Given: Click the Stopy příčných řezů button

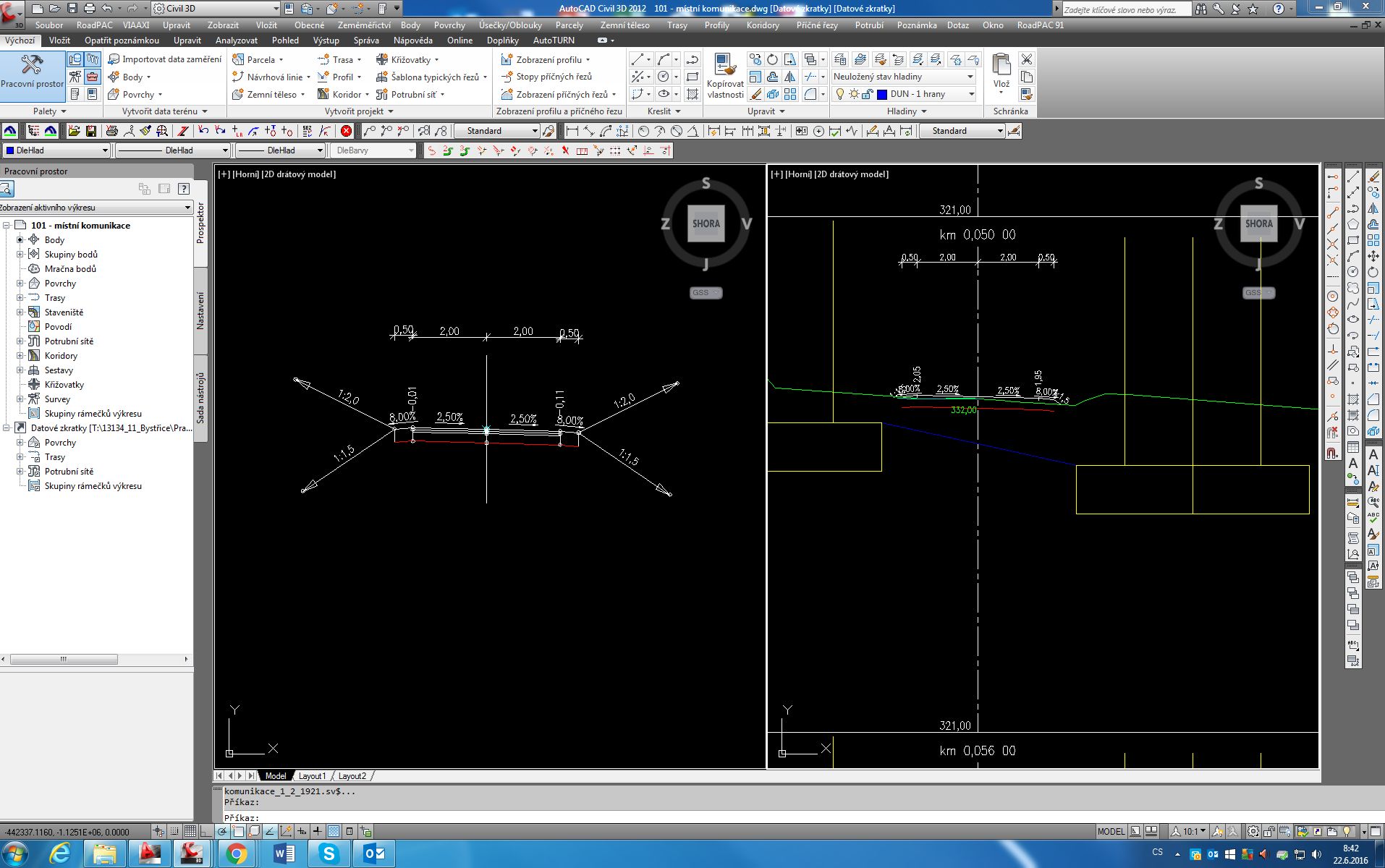Looking at the screenshot, I should [x=547, y=77].
